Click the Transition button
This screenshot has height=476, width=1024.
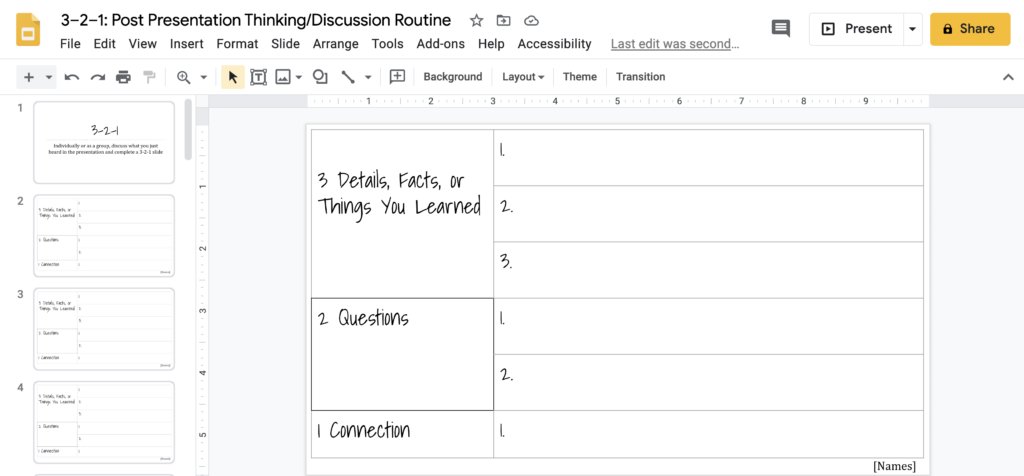point(641,77)
